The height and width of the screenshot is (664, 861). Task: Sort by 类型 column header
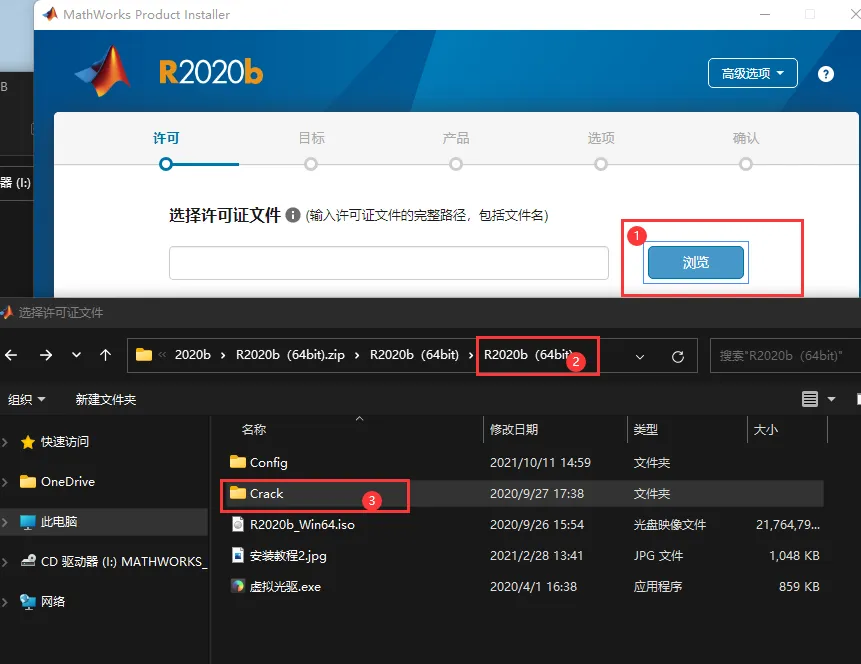[x=646, y=429]
